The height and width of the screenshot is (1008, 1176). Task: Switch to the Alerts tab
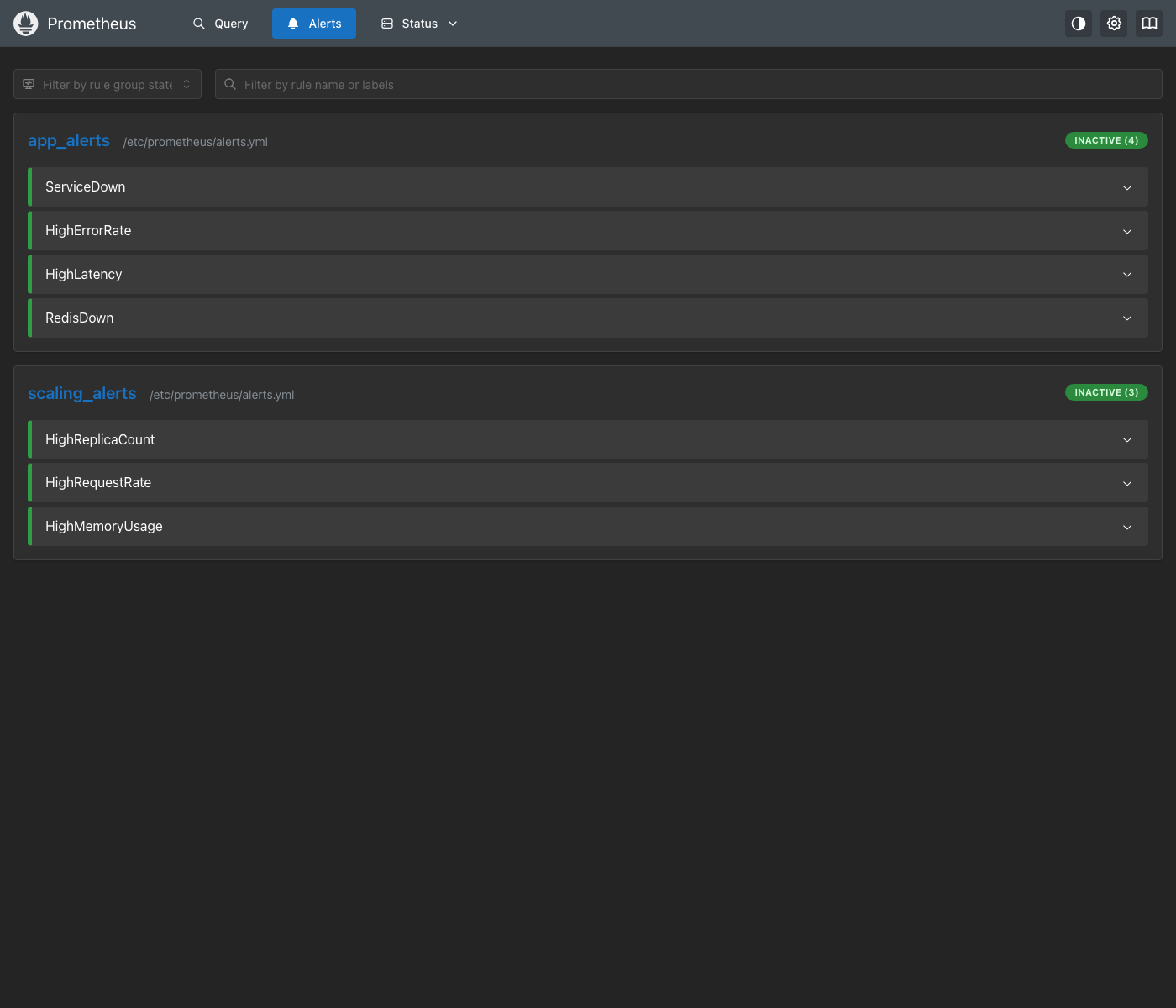[x=314, y=24]
